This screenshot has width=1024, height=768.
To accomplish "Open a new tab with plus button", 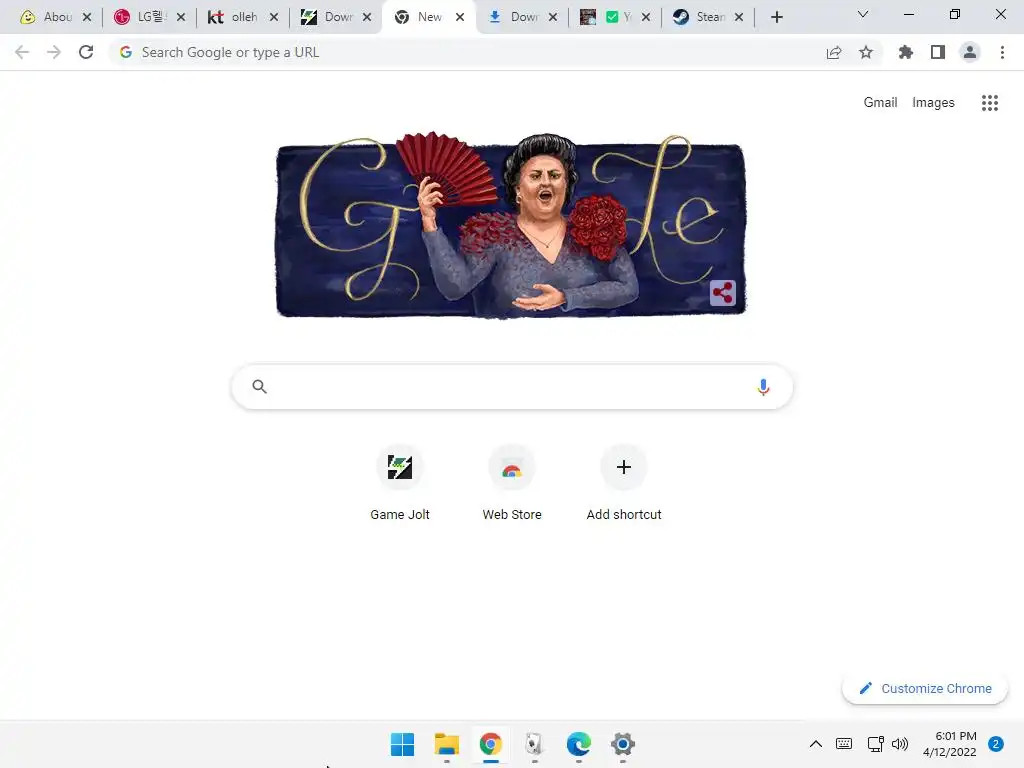I will (776, 17).
